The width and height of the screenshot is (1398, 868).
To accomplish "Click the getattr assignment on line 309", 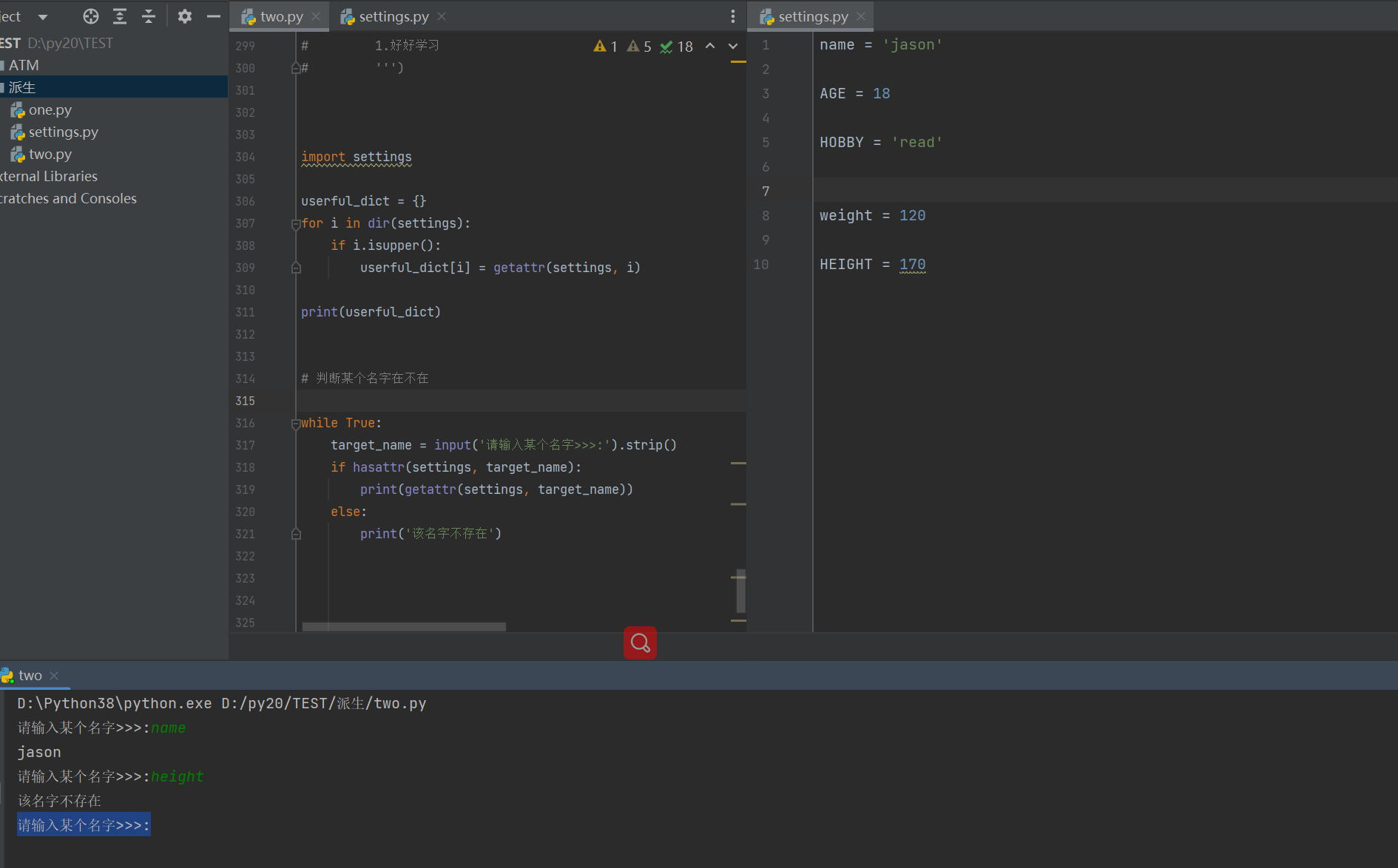I will tap(500, 268).
